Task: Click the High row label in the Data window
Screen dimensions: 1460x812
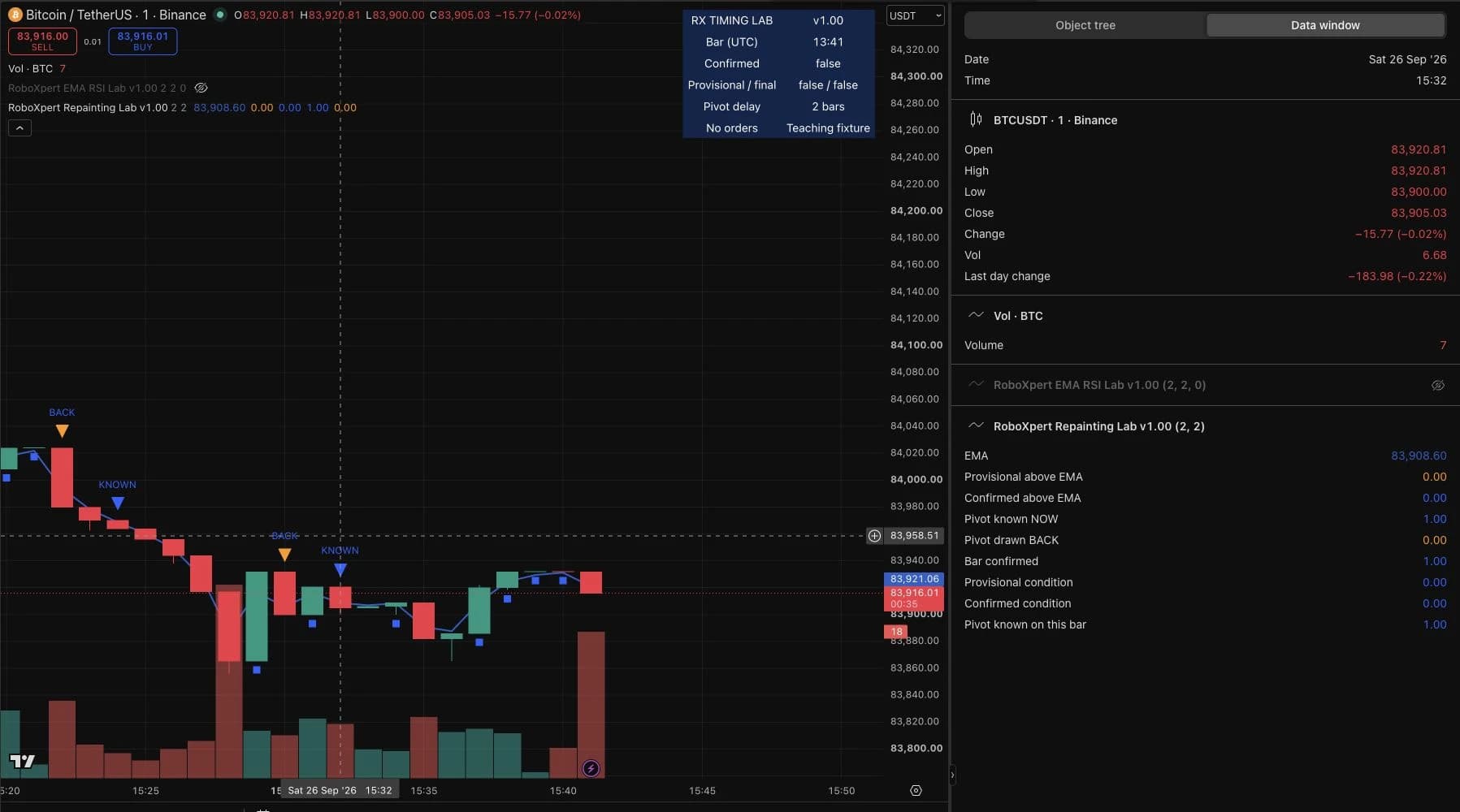Action: point(977,171)
